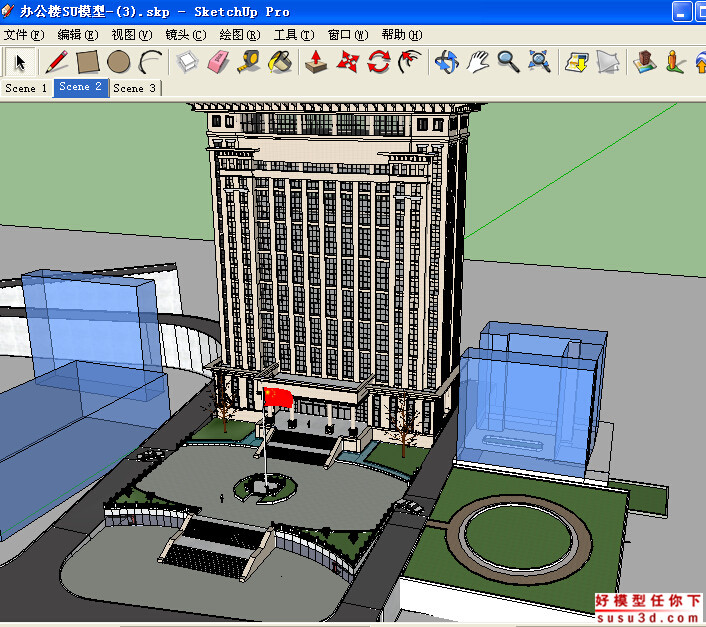Minimize the SketchUp Pro window

[682, 12]
